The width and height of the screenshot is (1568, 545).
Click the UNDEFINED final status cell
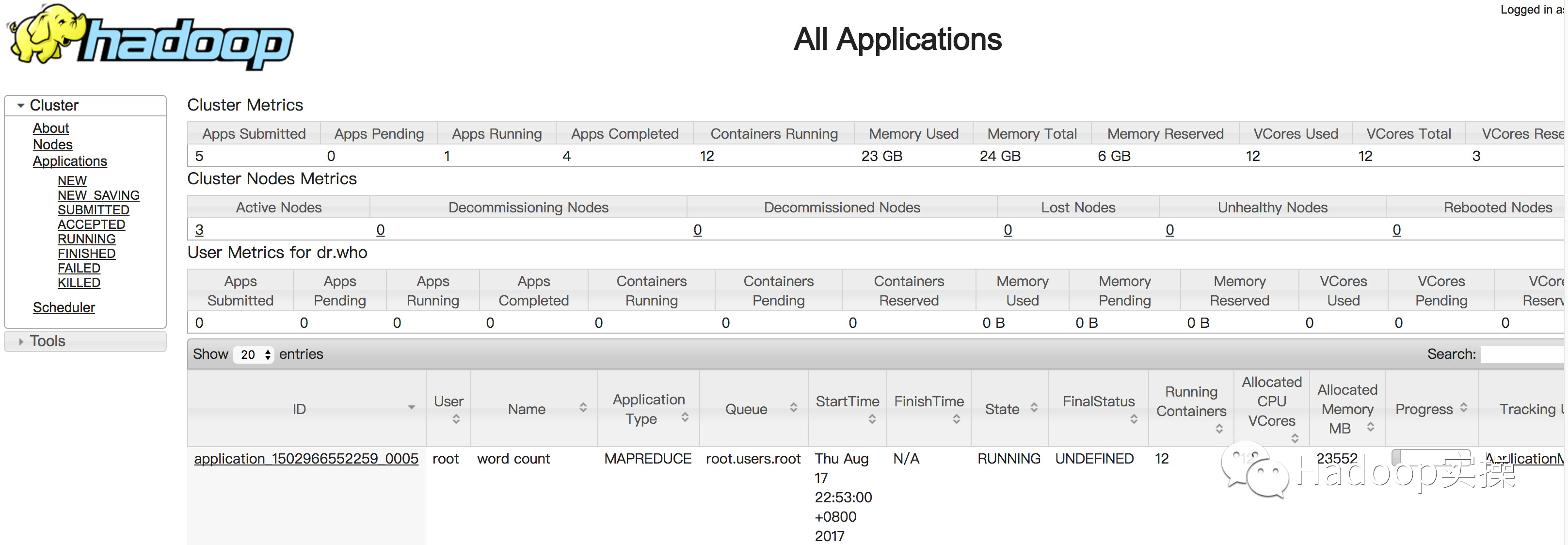pyautogui.click(x=1094, y=459)
